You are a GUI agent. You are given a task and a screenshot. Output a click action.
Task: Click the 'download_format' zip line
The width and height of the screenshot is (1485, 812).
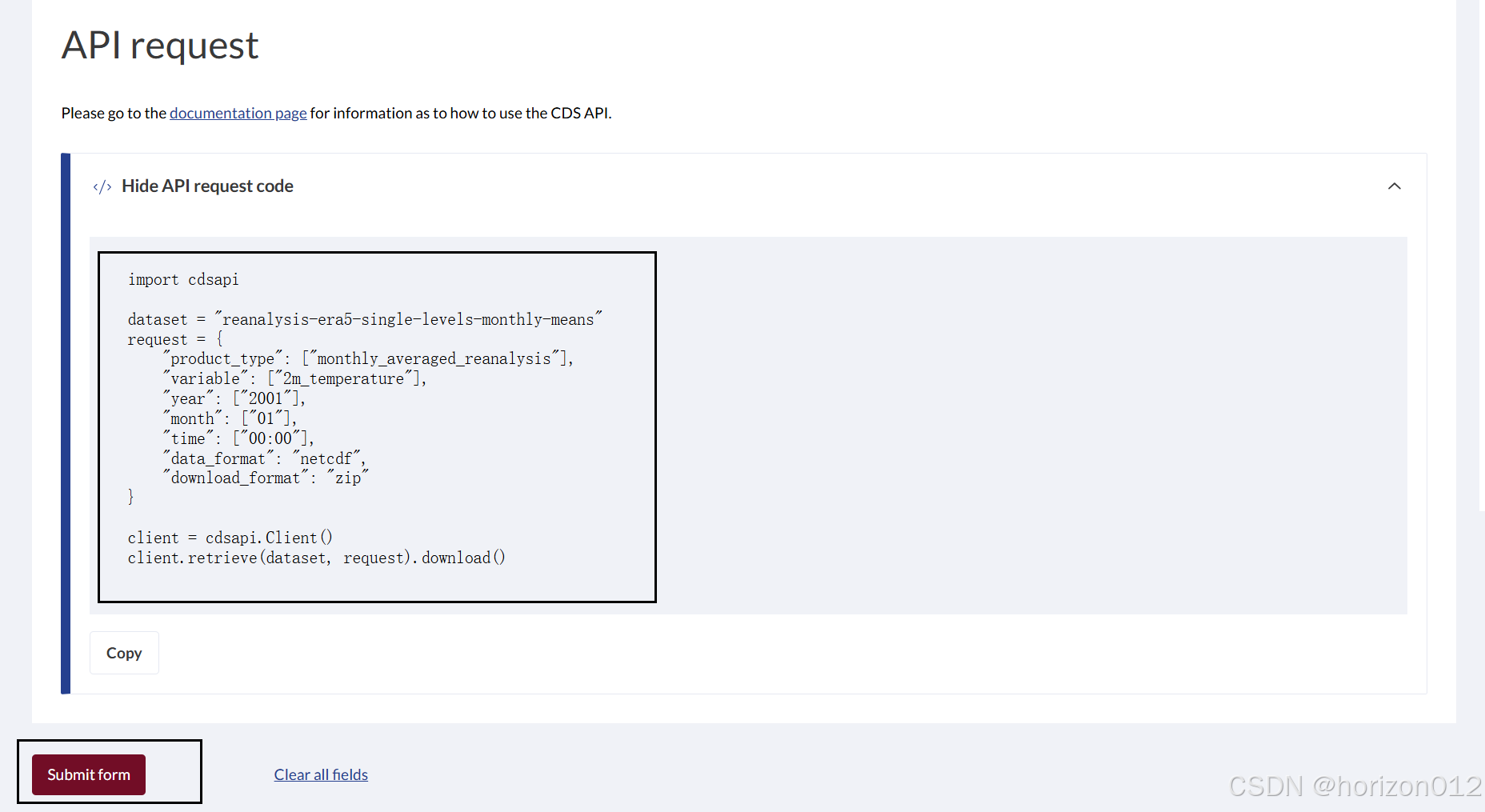tap(266, 478)
